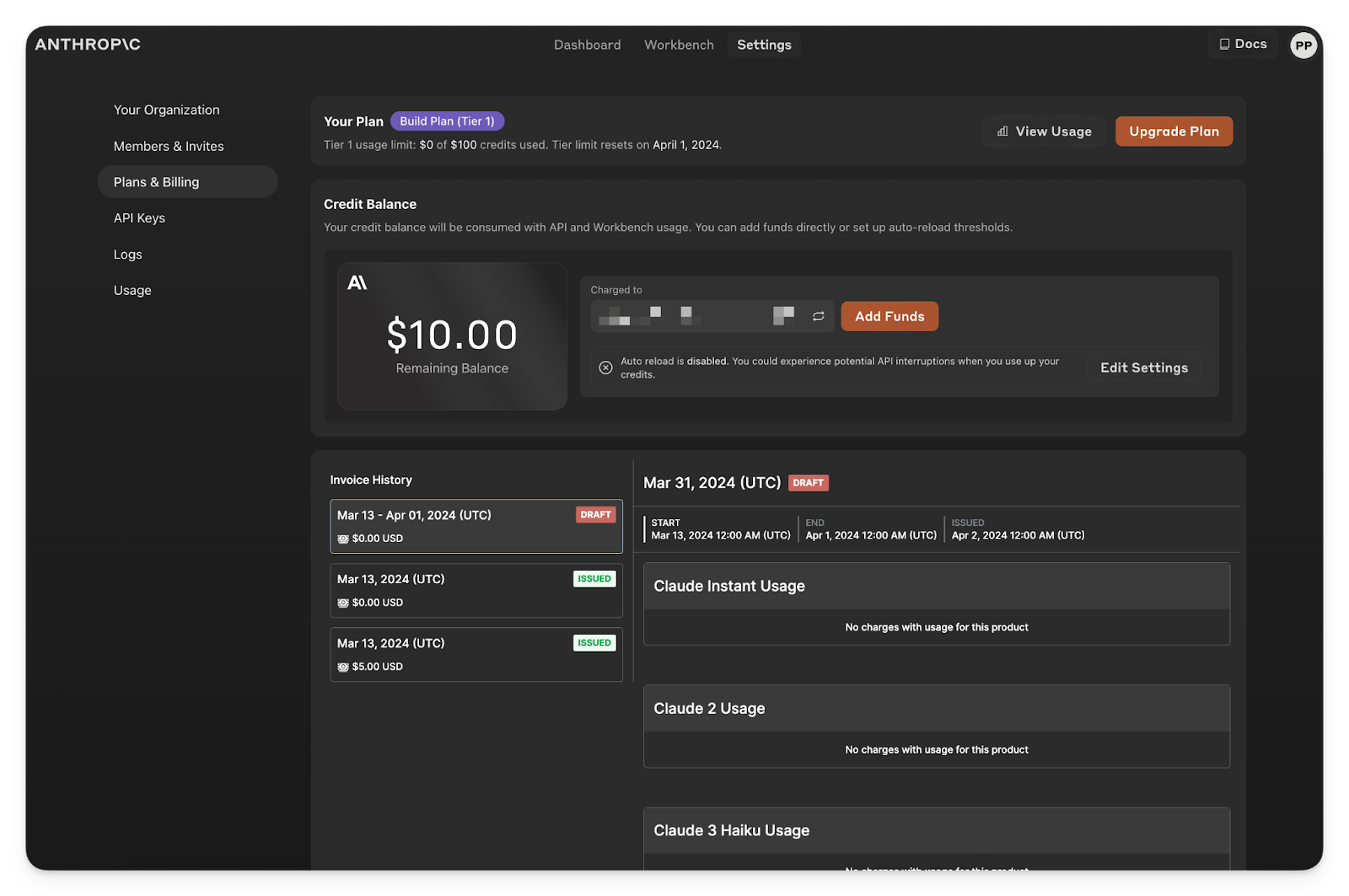
Task: Click the Anthropic A mark on balance card
Action: point(357,282)
